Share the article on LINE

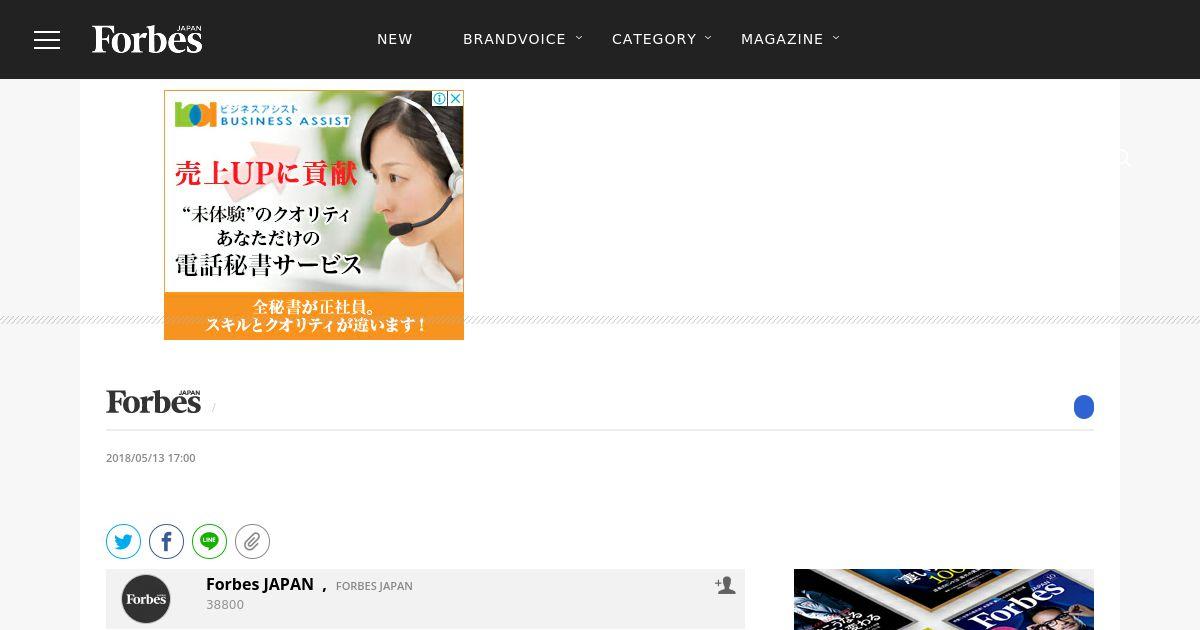pyautogui.click(x=209, y=542)
